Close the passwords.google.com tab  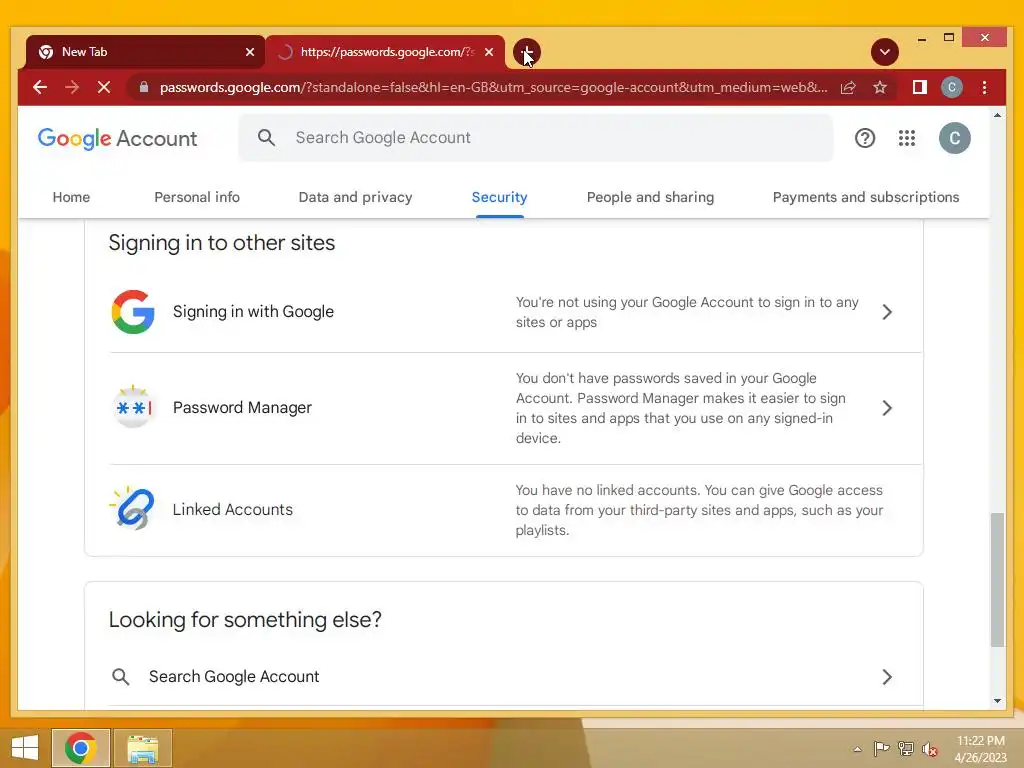point(488,52)
